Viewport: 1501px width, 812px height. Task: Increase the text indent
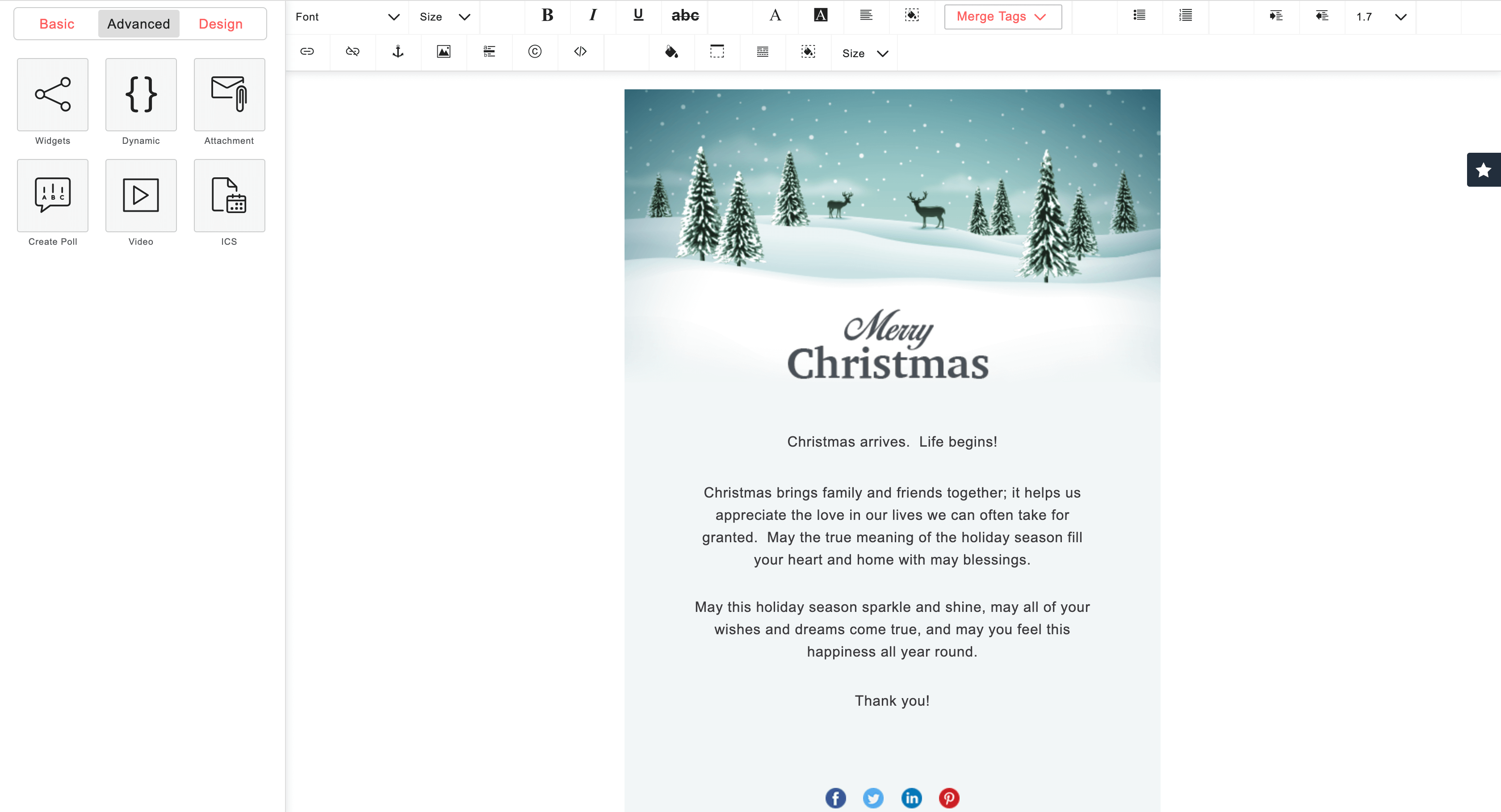tap(1276, 16)
